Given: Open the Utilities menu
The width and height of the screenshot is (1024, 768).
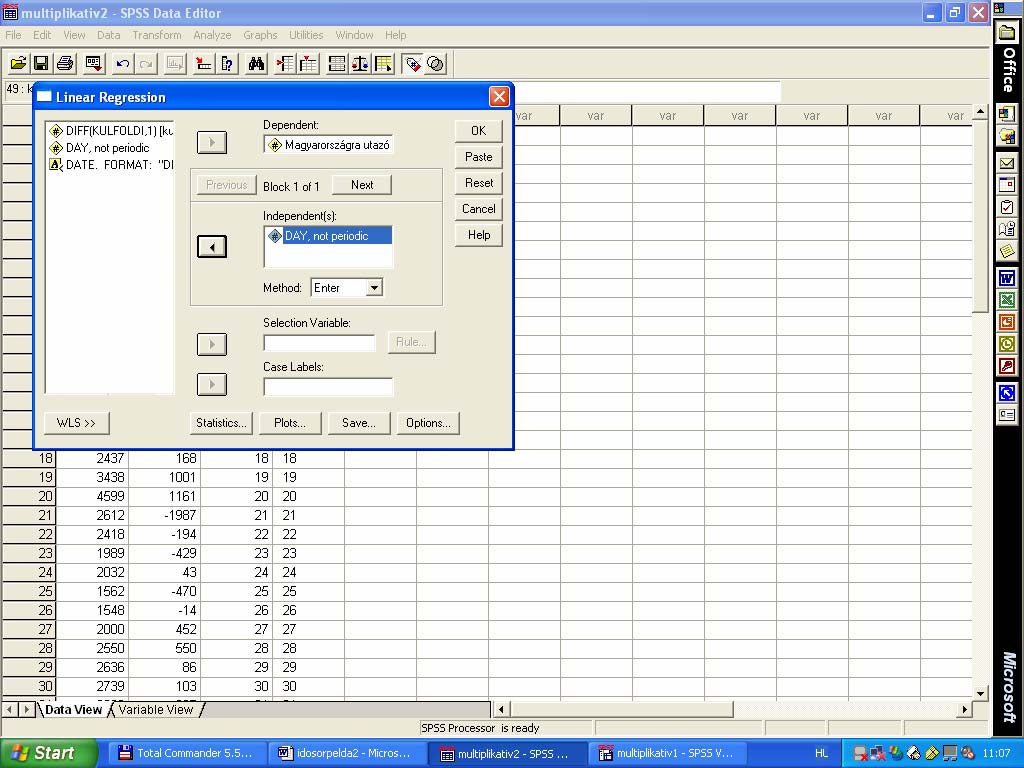Looking at the screenshot, I should (306, 35).
